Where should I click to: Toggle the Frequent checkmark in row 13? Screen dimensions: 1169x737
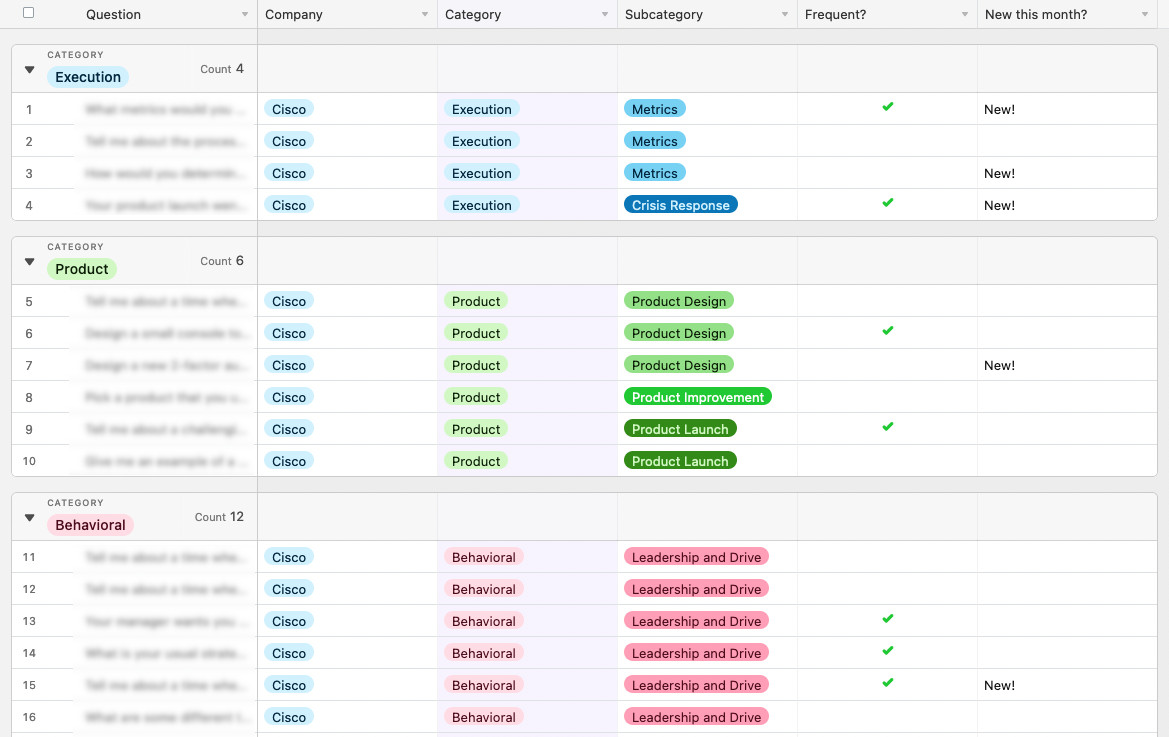pyautogui.click(x=887, y=619)
